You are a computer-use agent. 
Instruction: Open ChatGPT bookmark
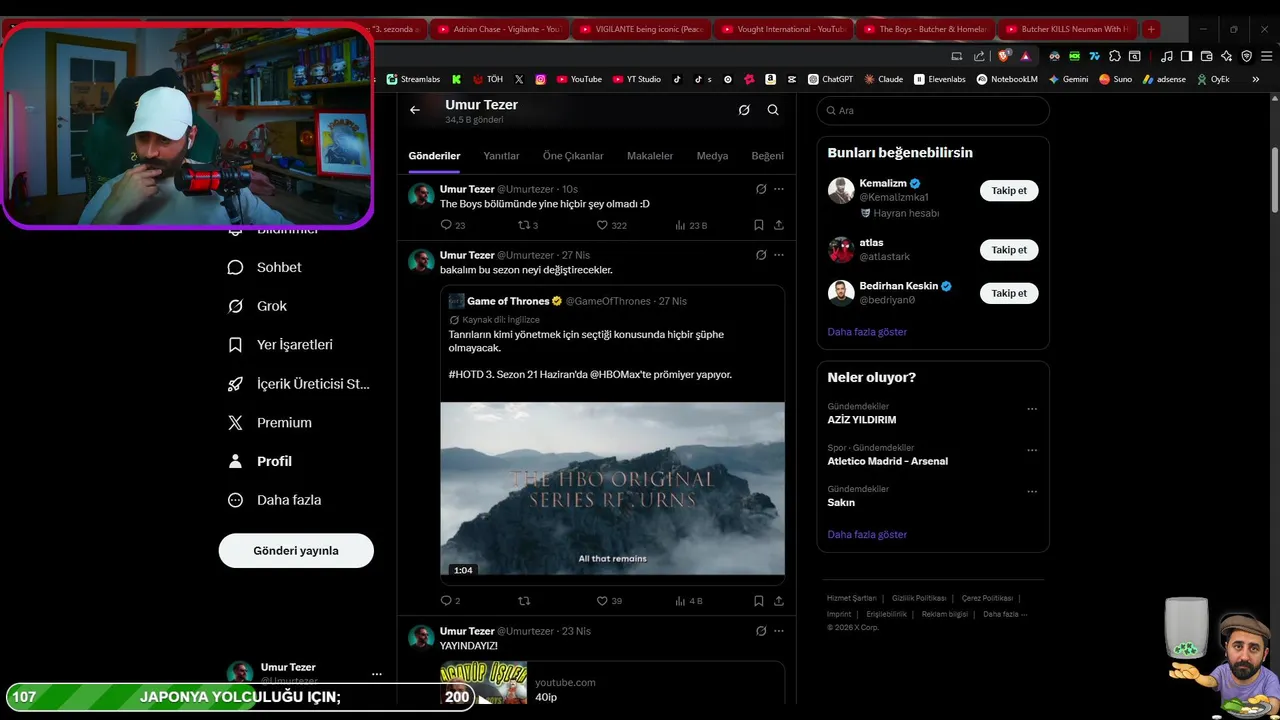tap(830, 79)
